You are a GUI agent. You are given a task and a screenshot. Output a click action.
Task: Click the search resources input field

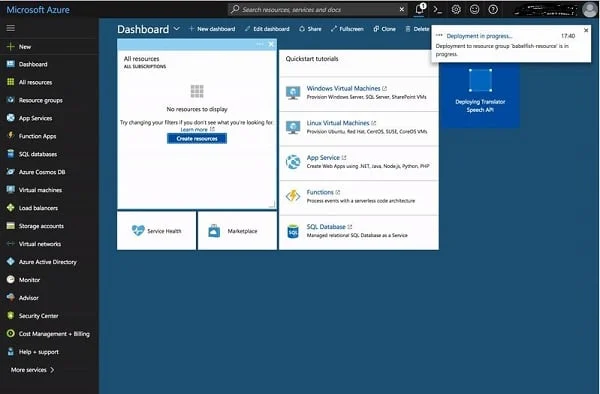[318, 10]
